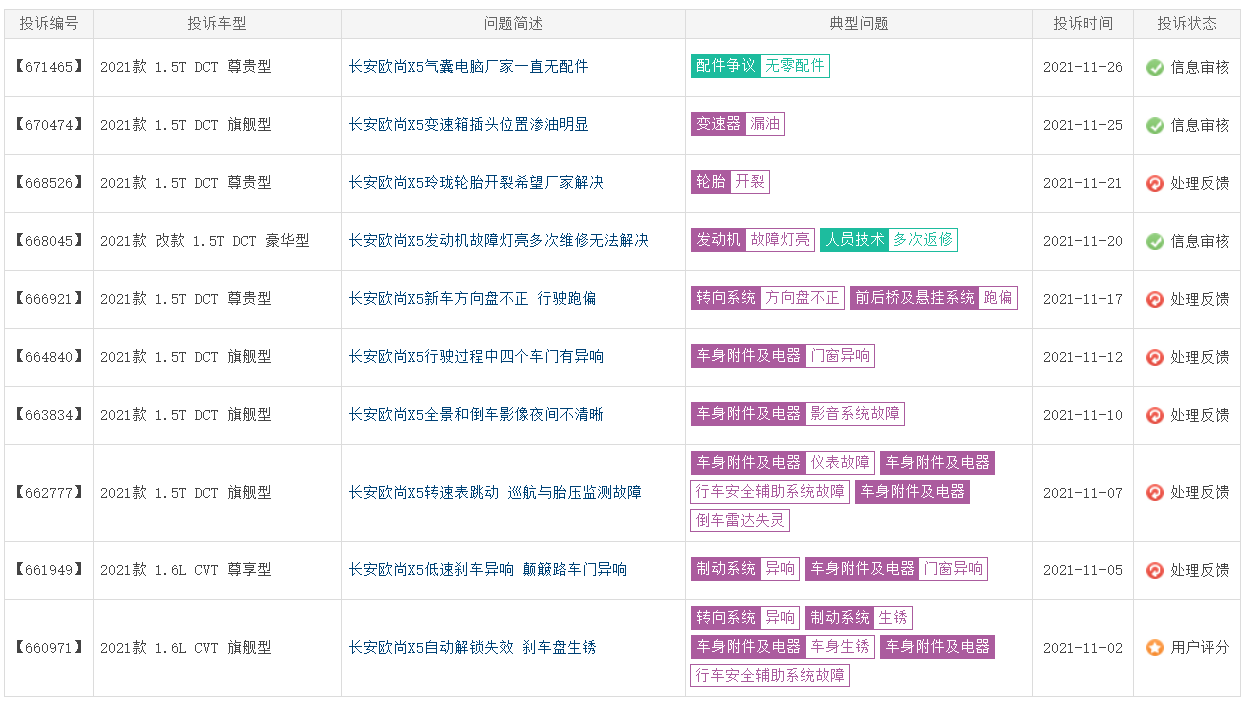
Task: Click the 仪表故障 tag
Action: point(840,463)
